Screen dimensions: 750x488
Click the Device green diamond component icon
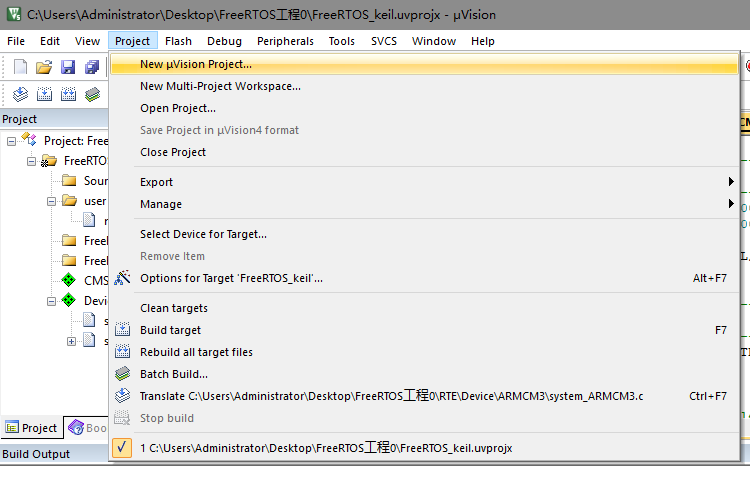click(68, 300)
